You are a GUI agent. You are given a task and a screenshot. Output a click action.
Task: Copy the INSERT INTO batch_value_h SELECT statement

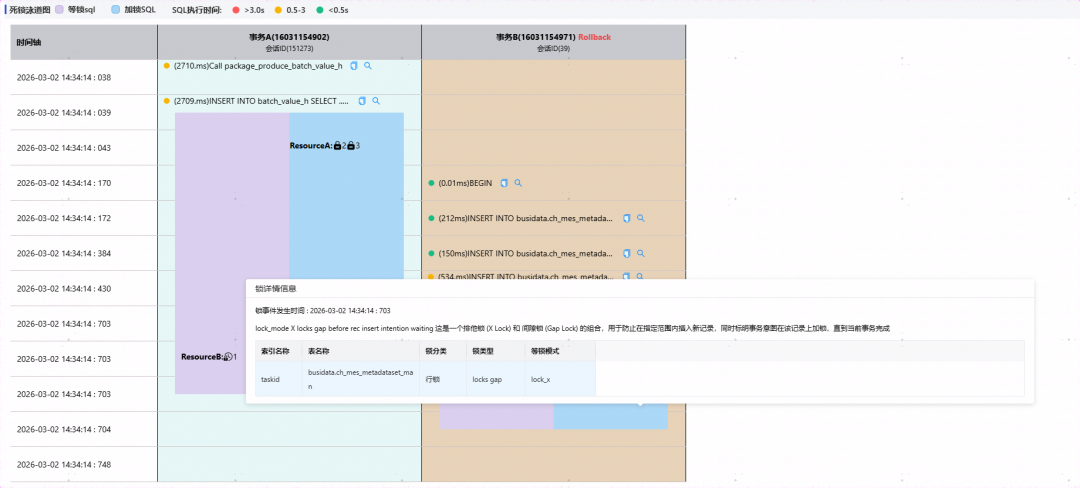point(362,101)
